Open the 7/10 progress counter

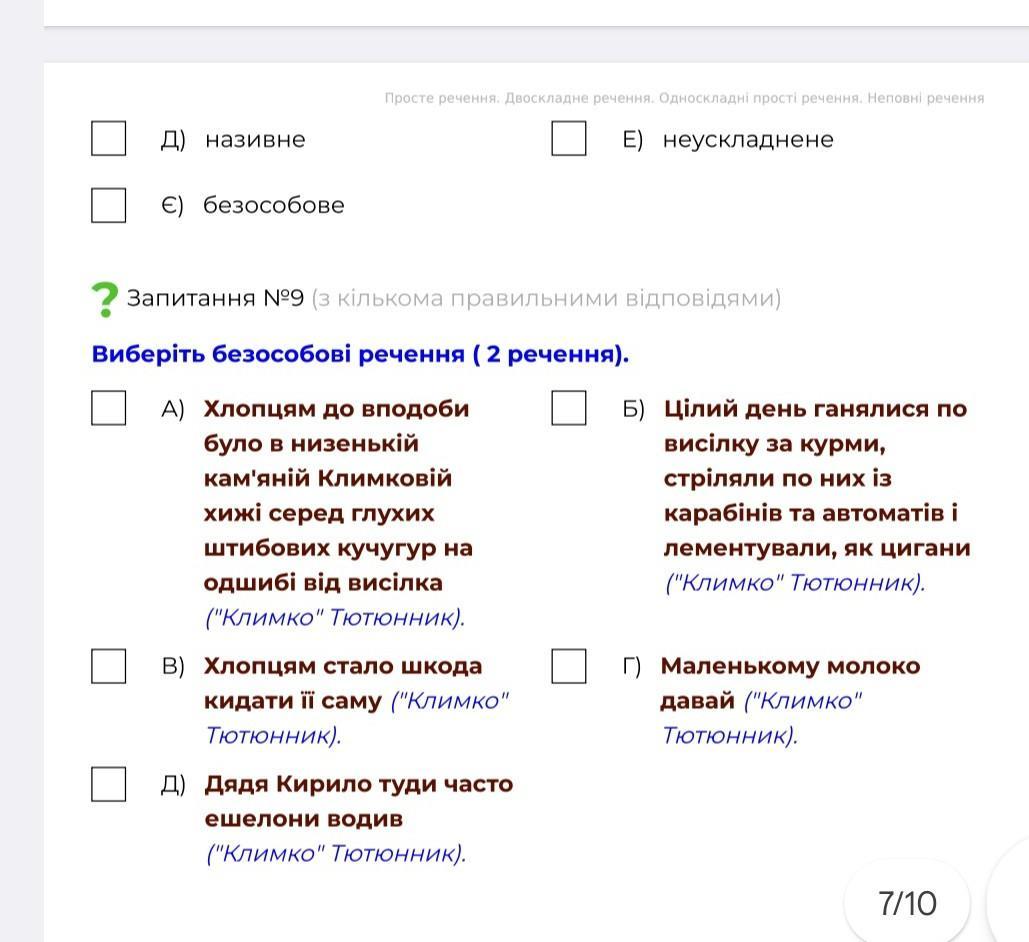(x=907, y=903)
